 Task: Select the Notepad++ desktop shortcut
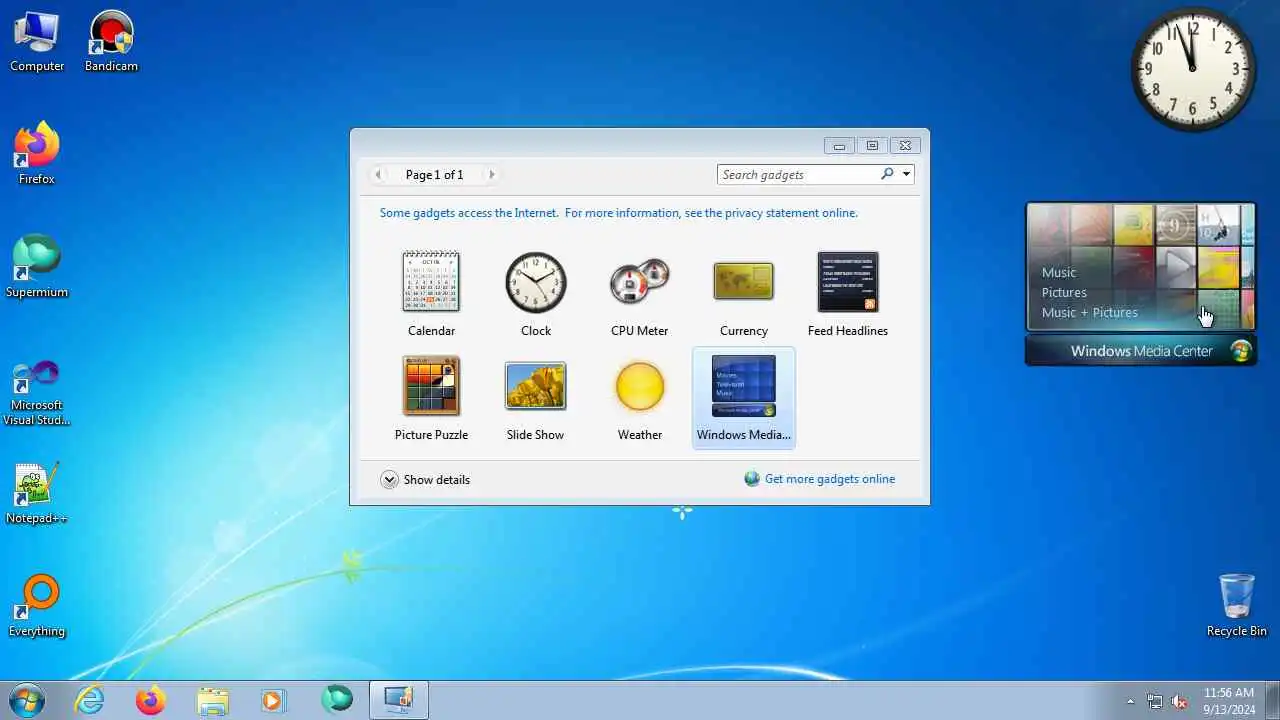(37, 493)
